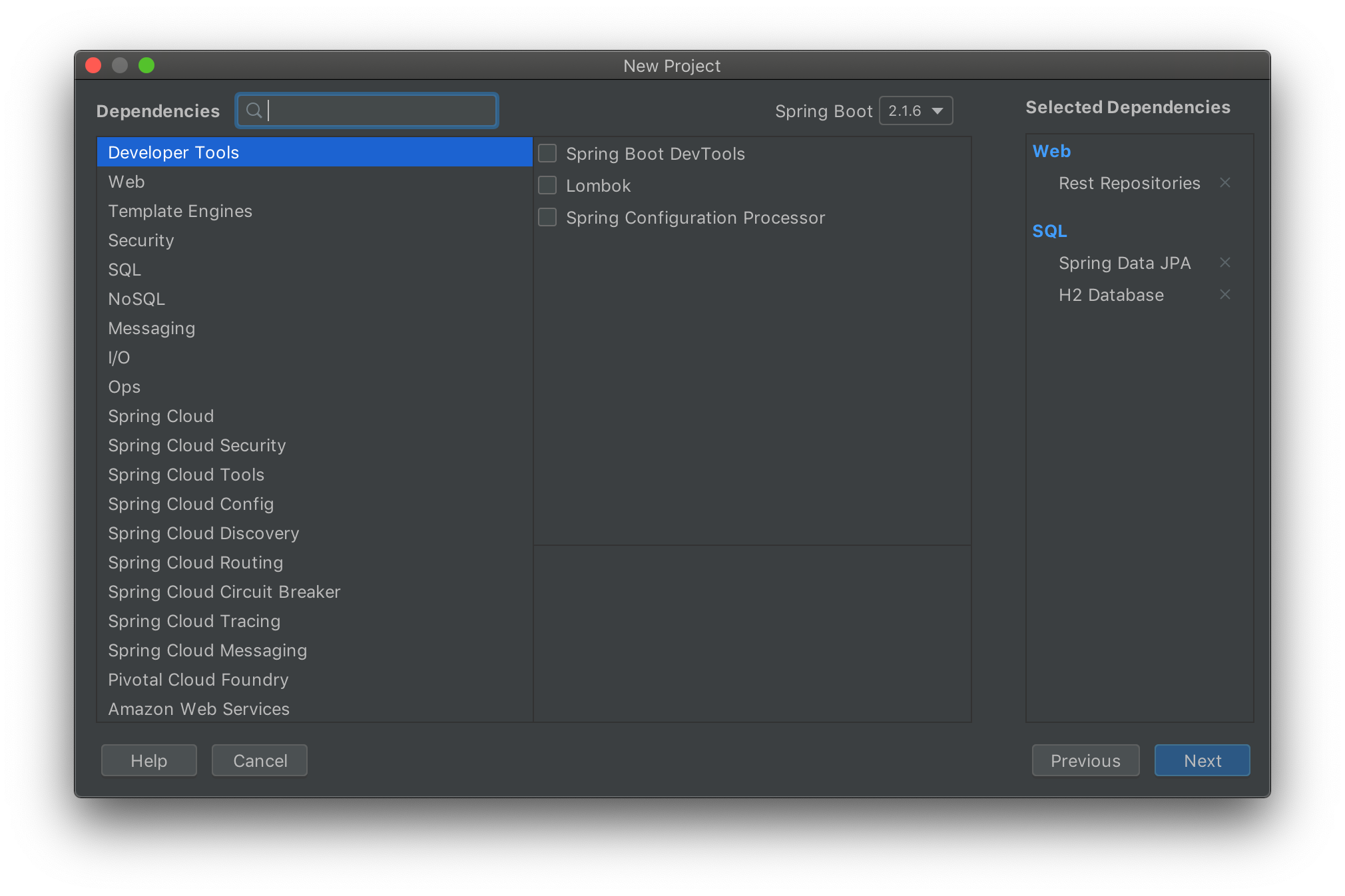Open the Spring Boot version dropdown
1345x896 pixels.
(x=916, y=111)
